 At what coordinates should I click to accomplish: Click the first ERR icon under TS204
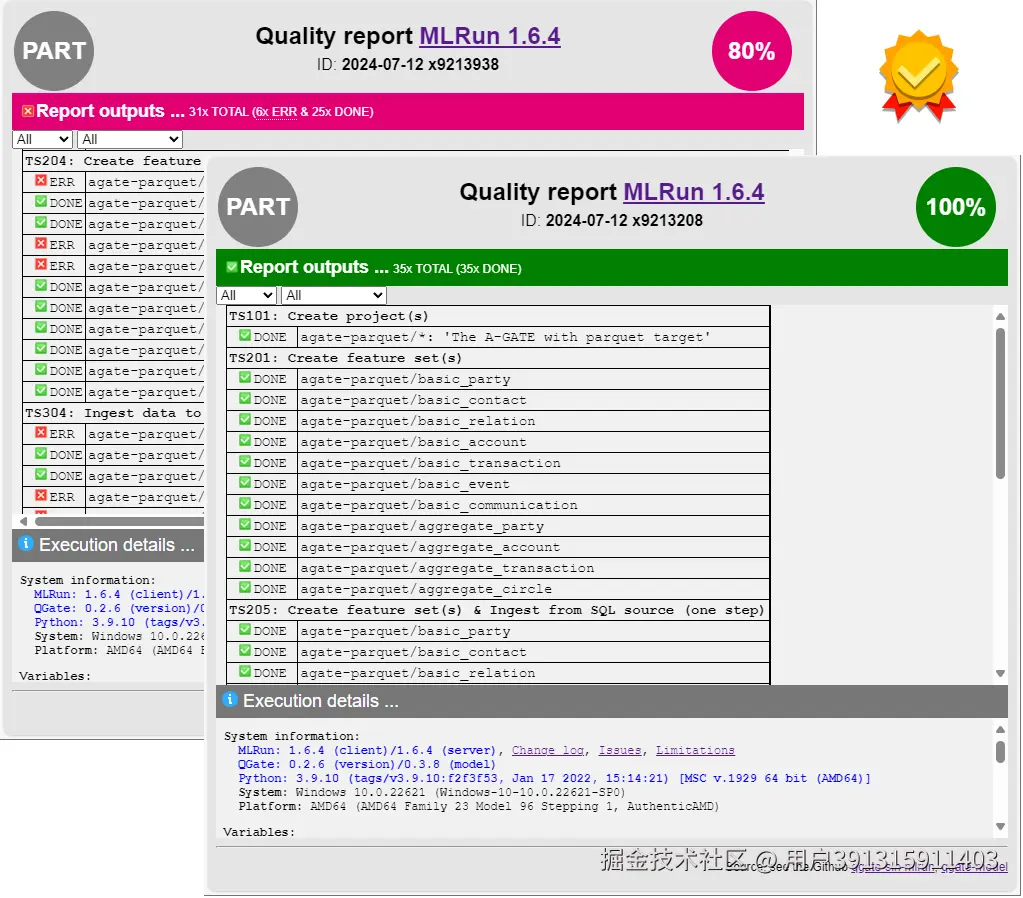pos(40,181)
